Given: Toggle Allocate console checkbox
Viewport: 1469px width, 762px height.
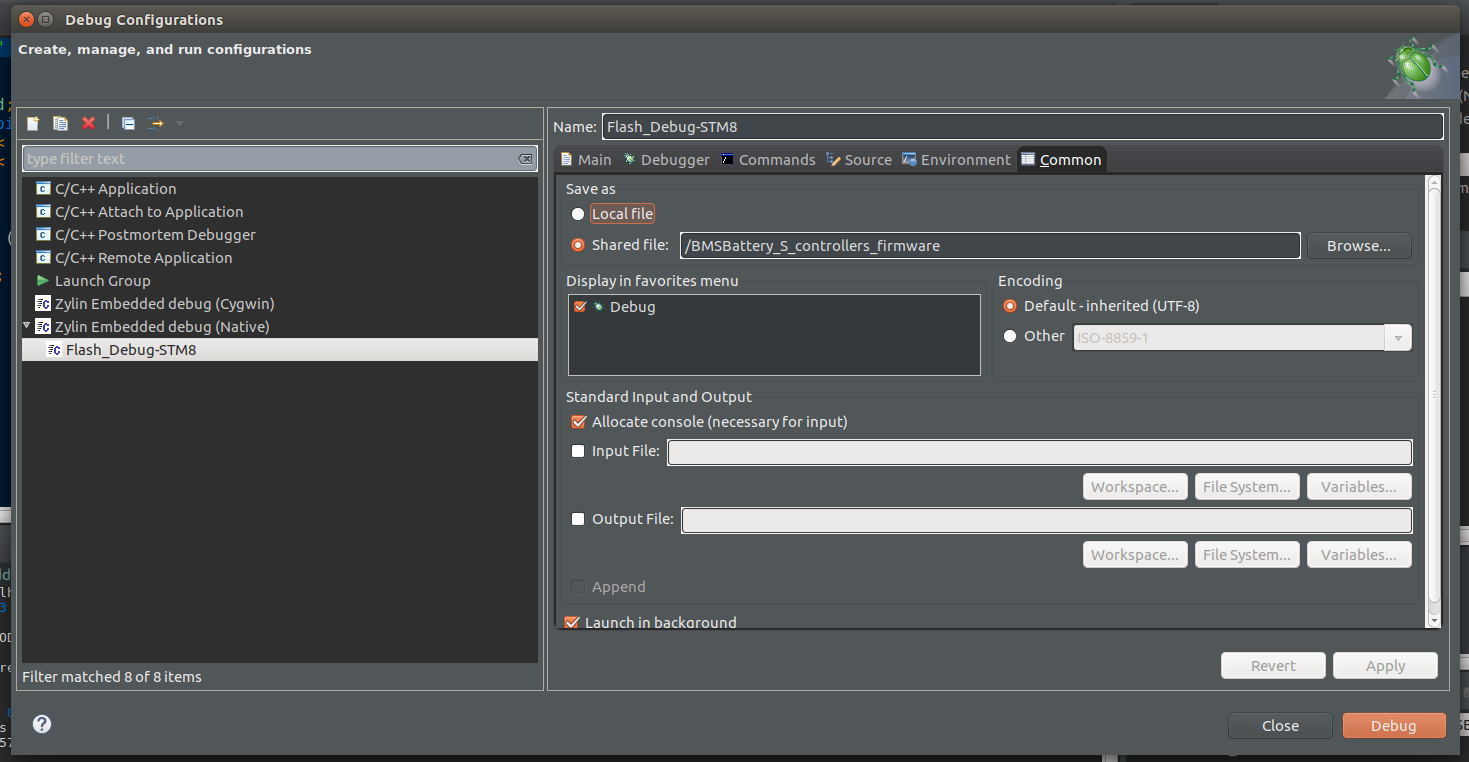Looking at the screenshot, I should tap(578, 422).
